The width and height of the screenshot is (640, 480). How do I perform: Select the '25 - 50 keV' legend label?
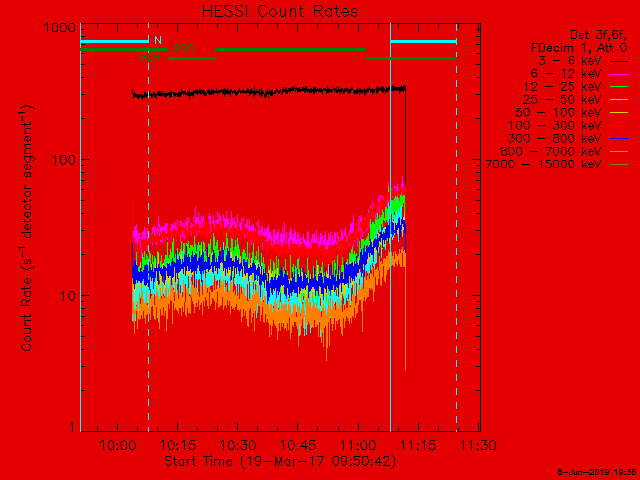[x=562, y=100]
